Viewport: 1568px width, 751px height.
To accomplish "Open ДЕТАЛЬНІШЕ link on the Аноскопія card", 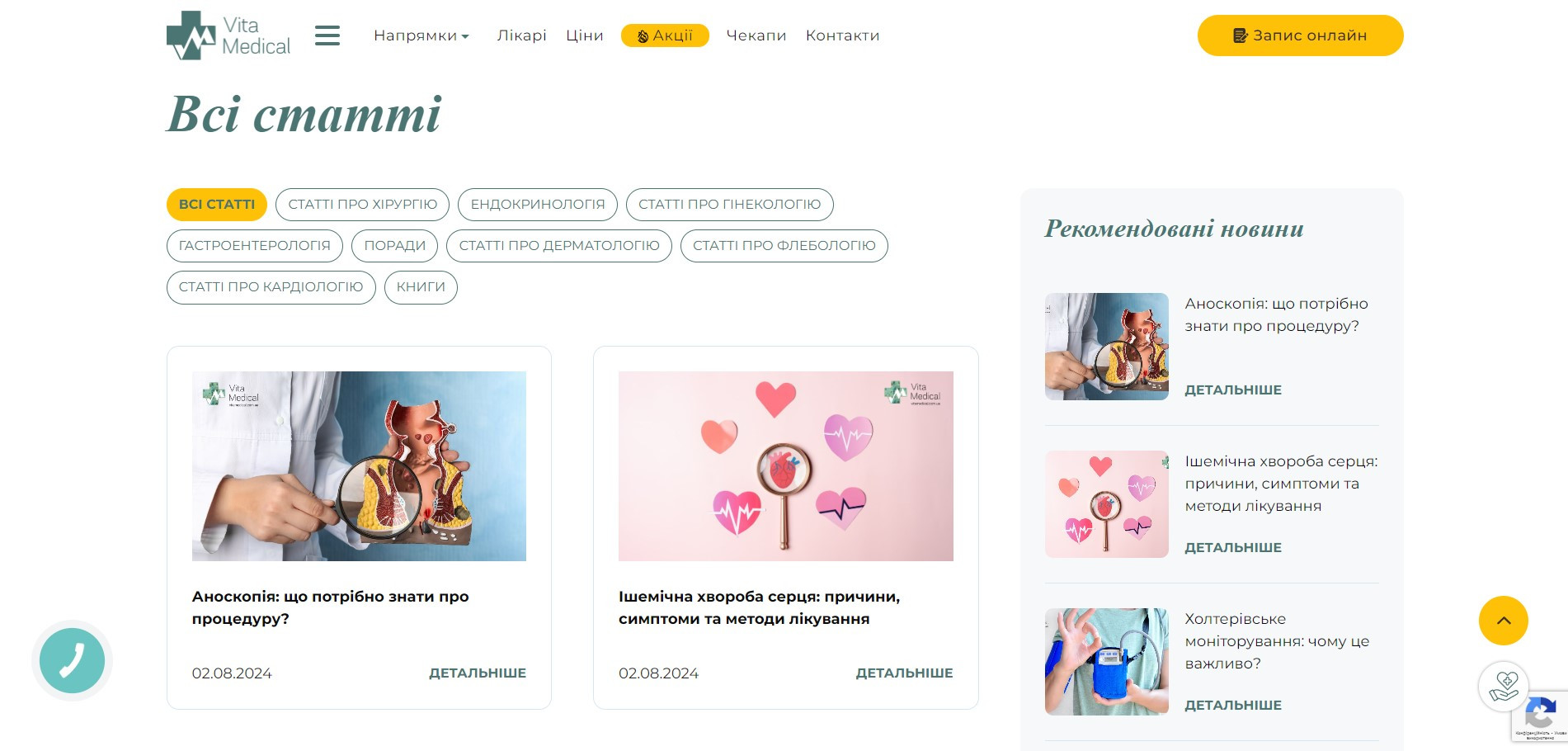I will [x=478, y=673].
